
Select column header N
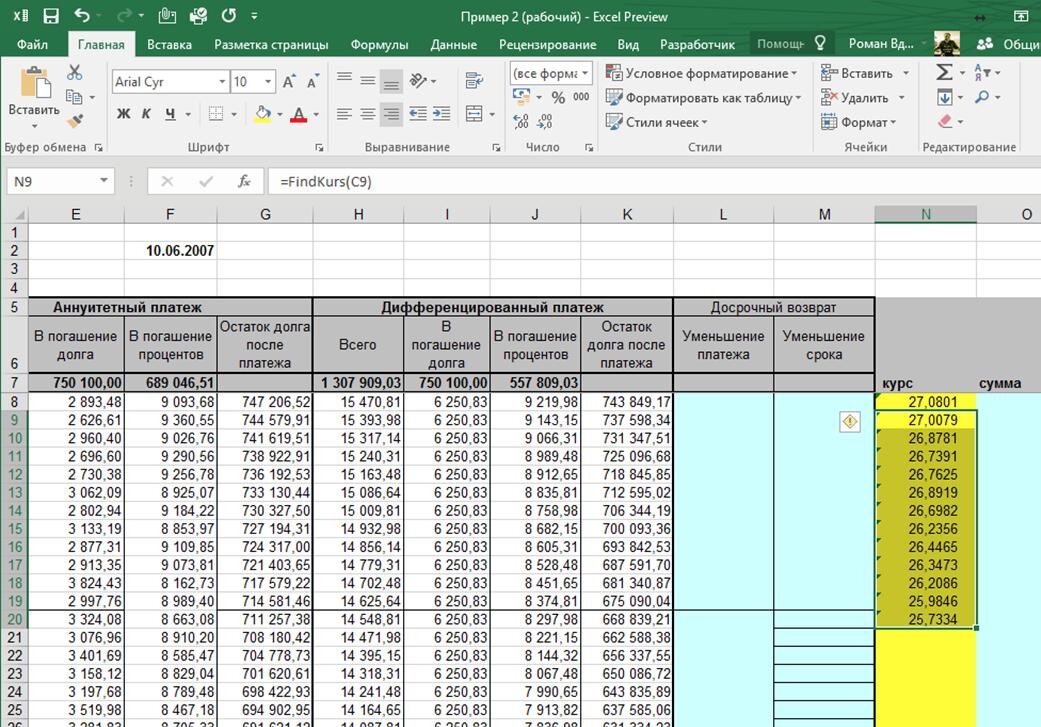pos(925,214)
